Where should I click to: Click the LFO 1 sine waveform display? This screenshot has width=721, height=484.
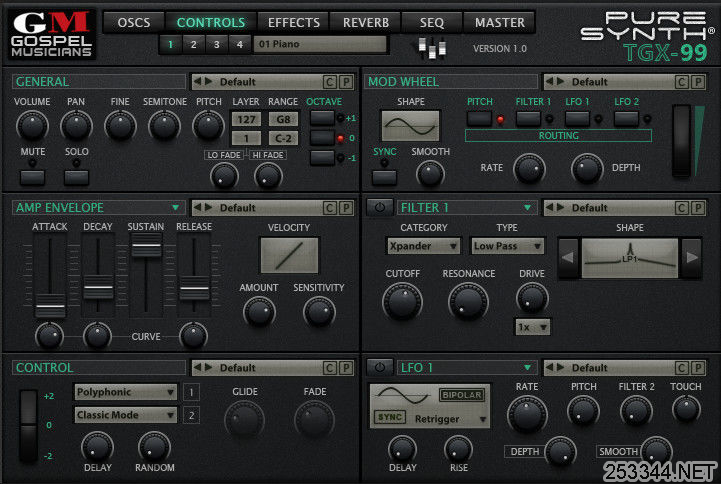point(404,395)
